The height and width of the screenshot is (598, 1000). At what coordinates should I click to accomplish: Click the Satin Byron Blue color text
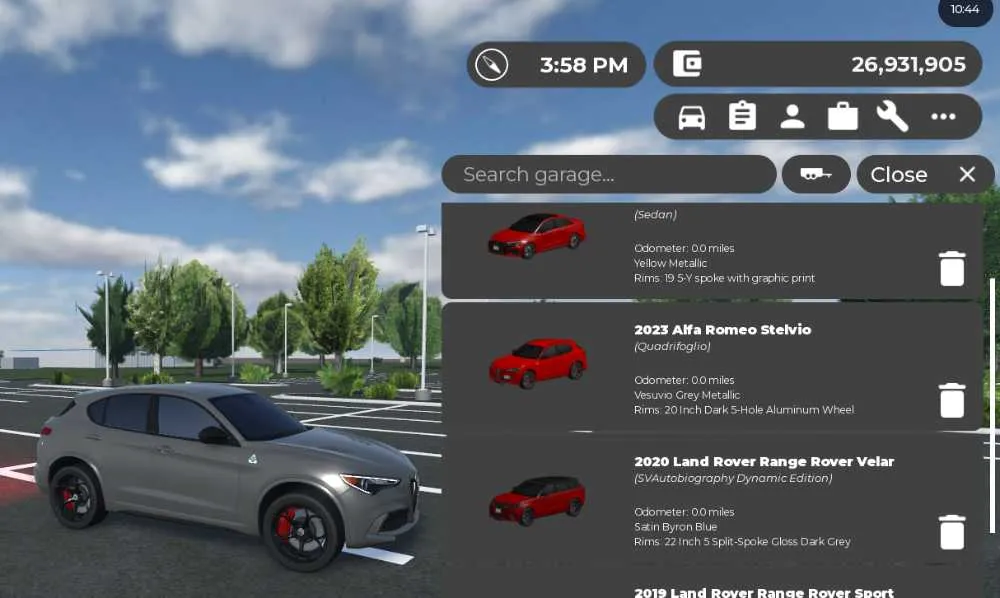pos(675,527)
